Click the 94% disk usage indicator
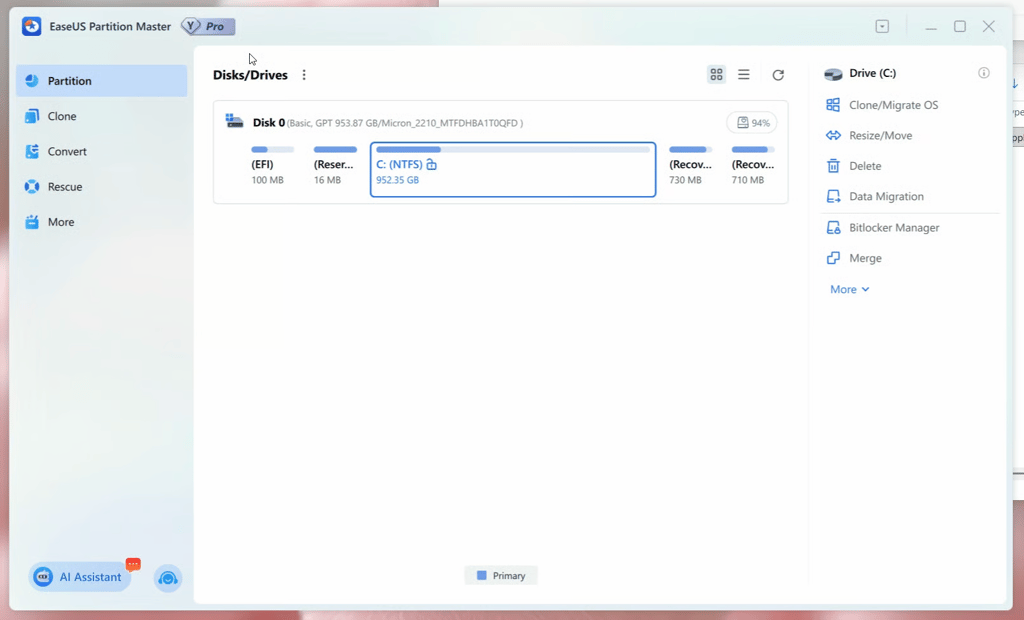Image resolution: width=1024 pixels, height=620 pixels. pos(752,123)
